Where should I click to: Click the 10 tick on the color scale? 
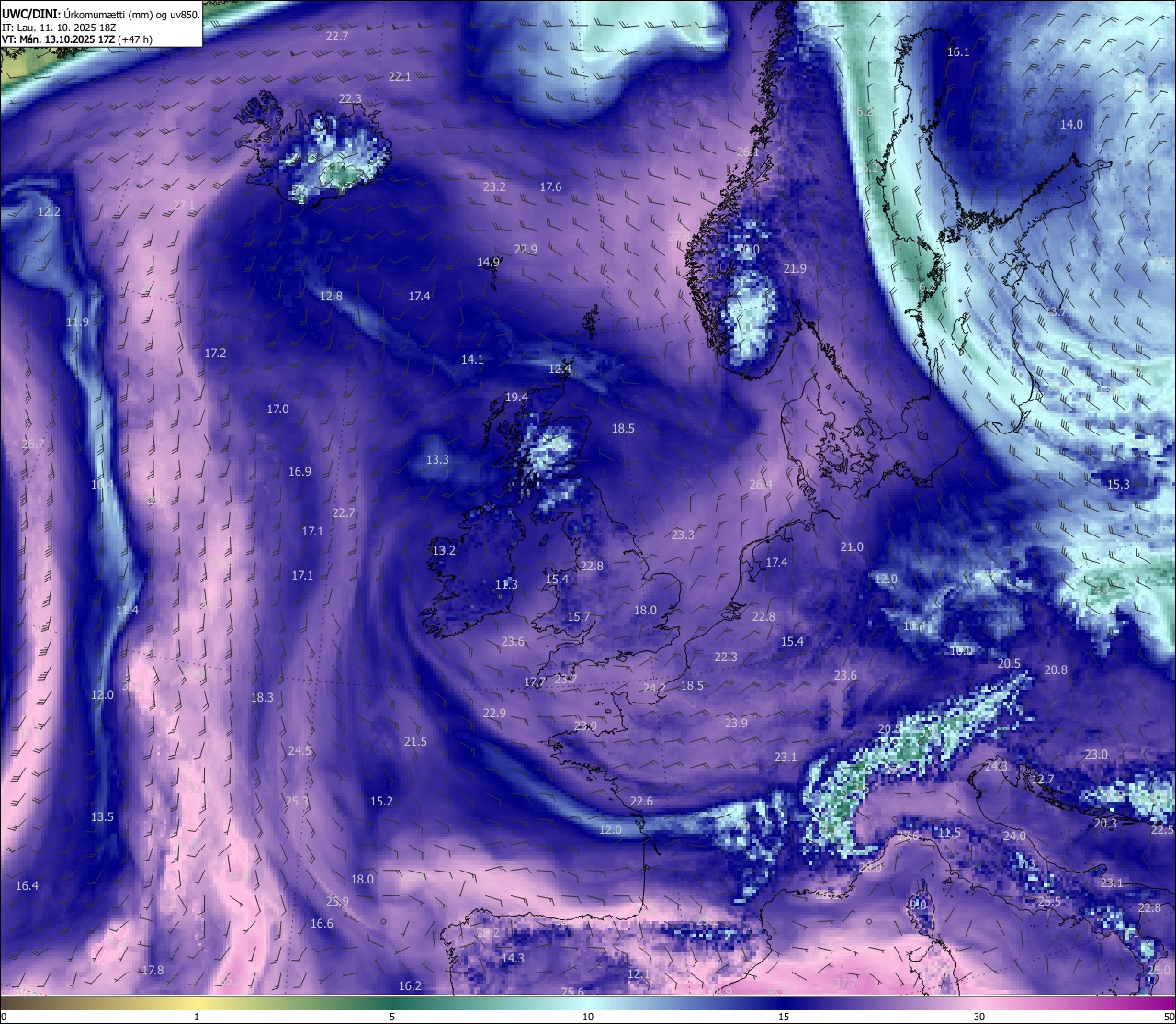(588, 1017)
